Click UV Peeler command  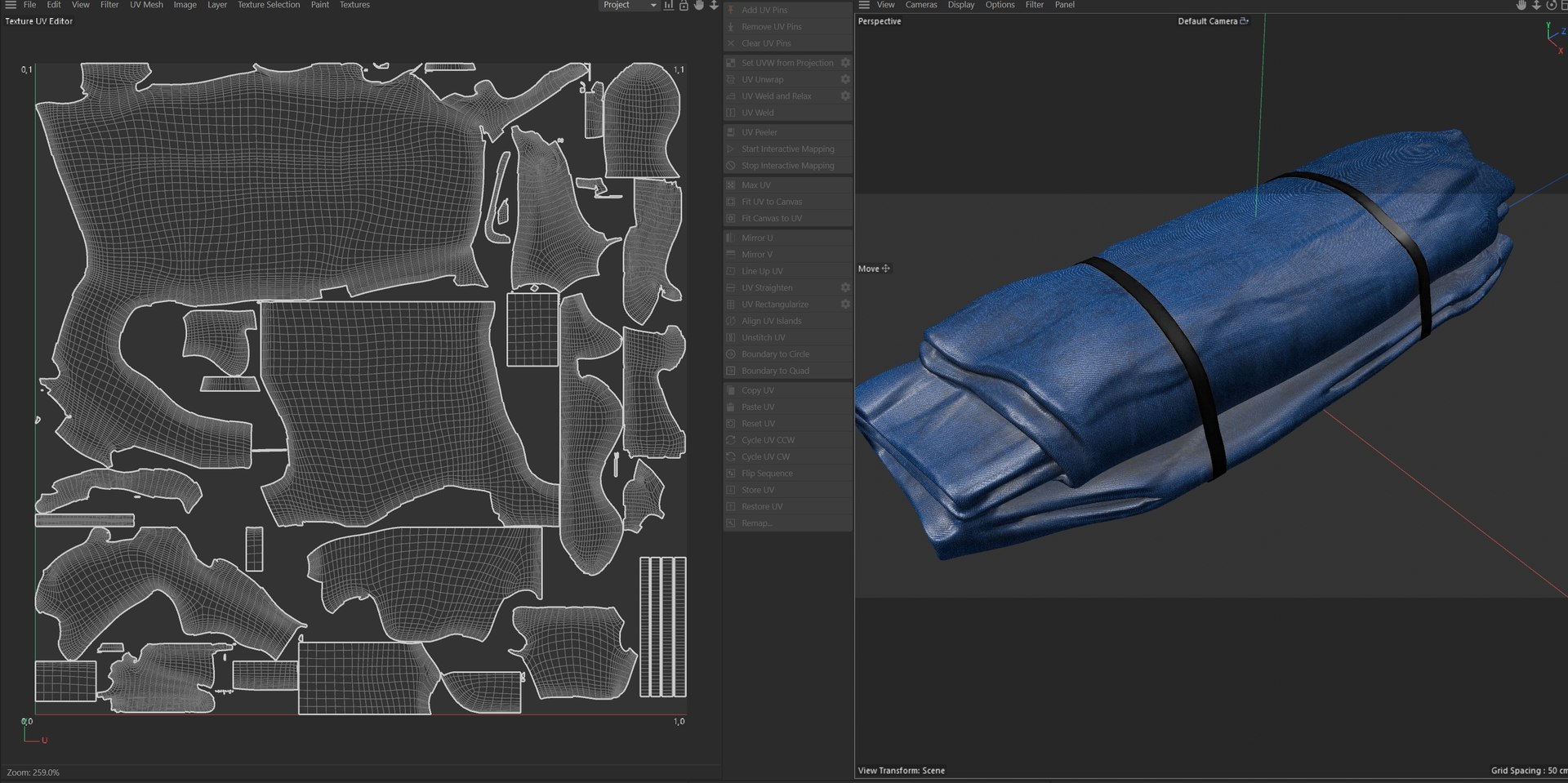788,132
